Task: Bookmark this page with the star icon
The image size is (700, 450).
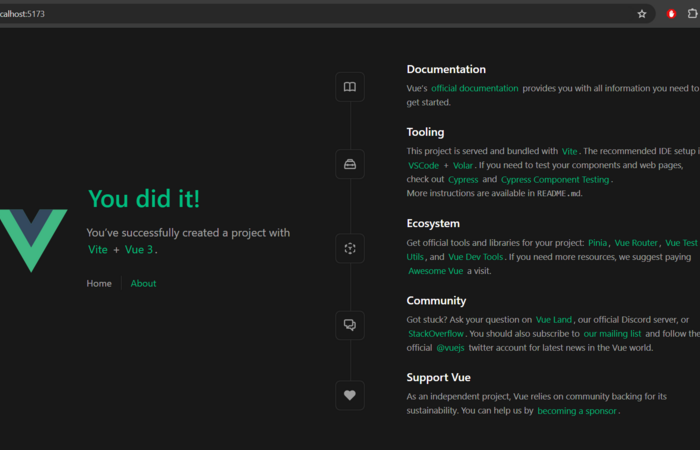Action: point(642,14)
